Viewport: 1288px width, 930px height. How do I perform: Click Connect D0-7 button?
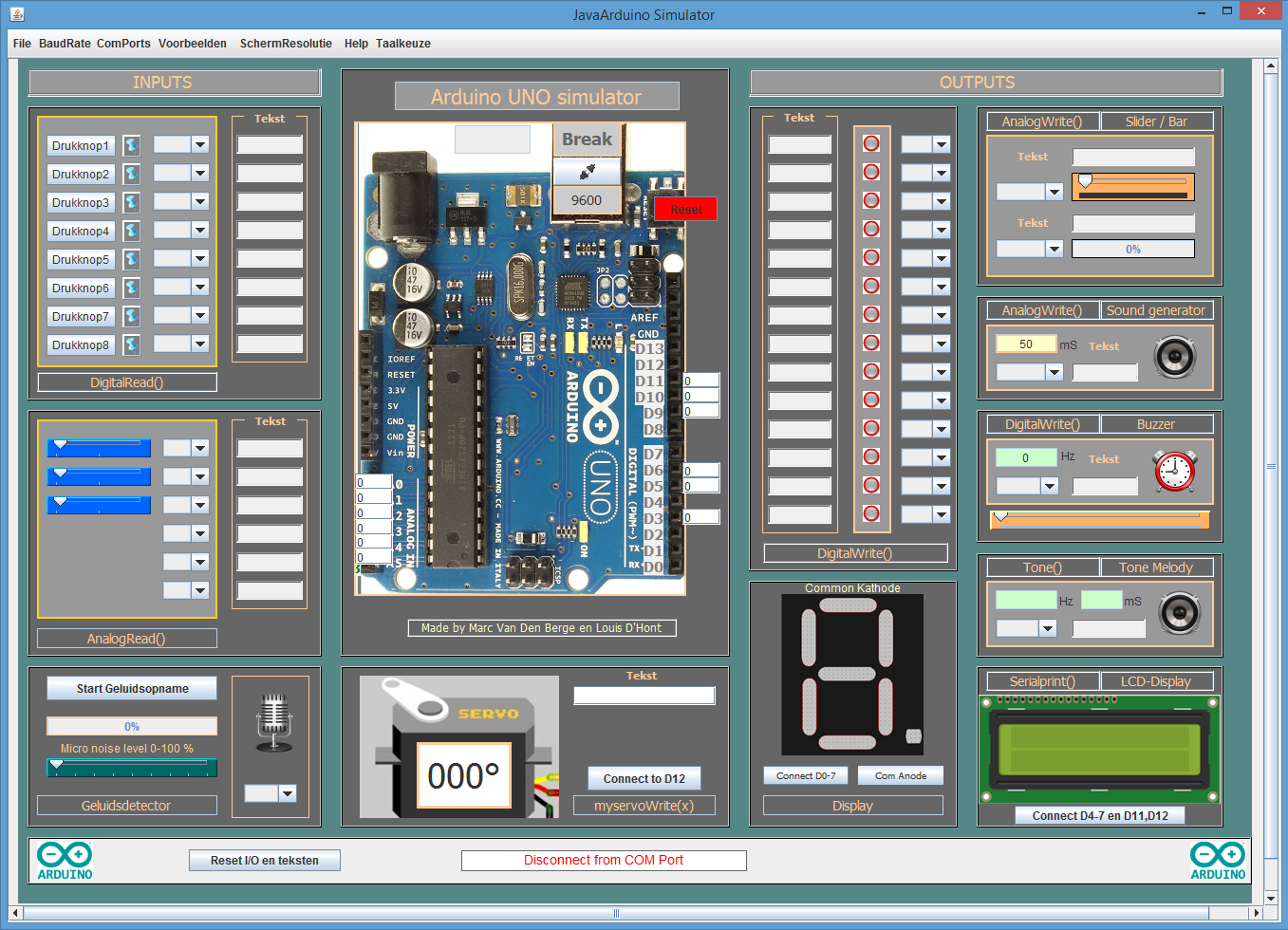point(806,776)
